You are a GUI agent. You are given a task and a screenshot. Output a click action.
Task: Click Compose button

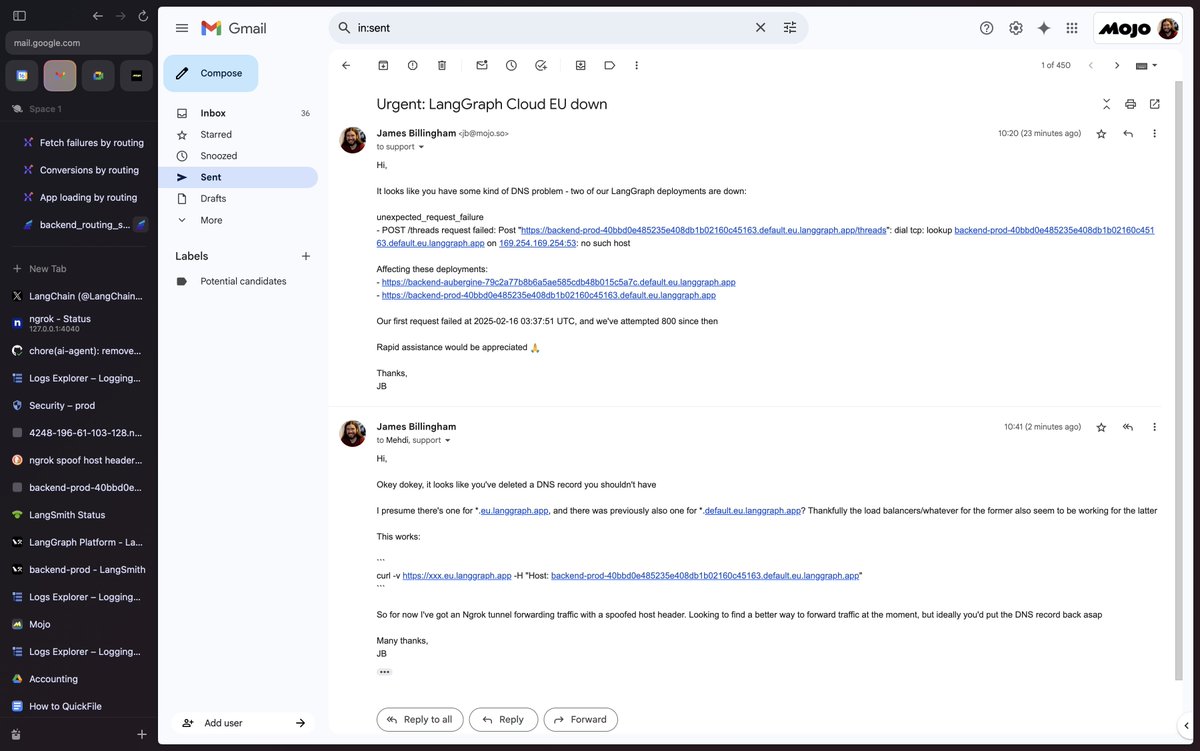pos(211,73)
